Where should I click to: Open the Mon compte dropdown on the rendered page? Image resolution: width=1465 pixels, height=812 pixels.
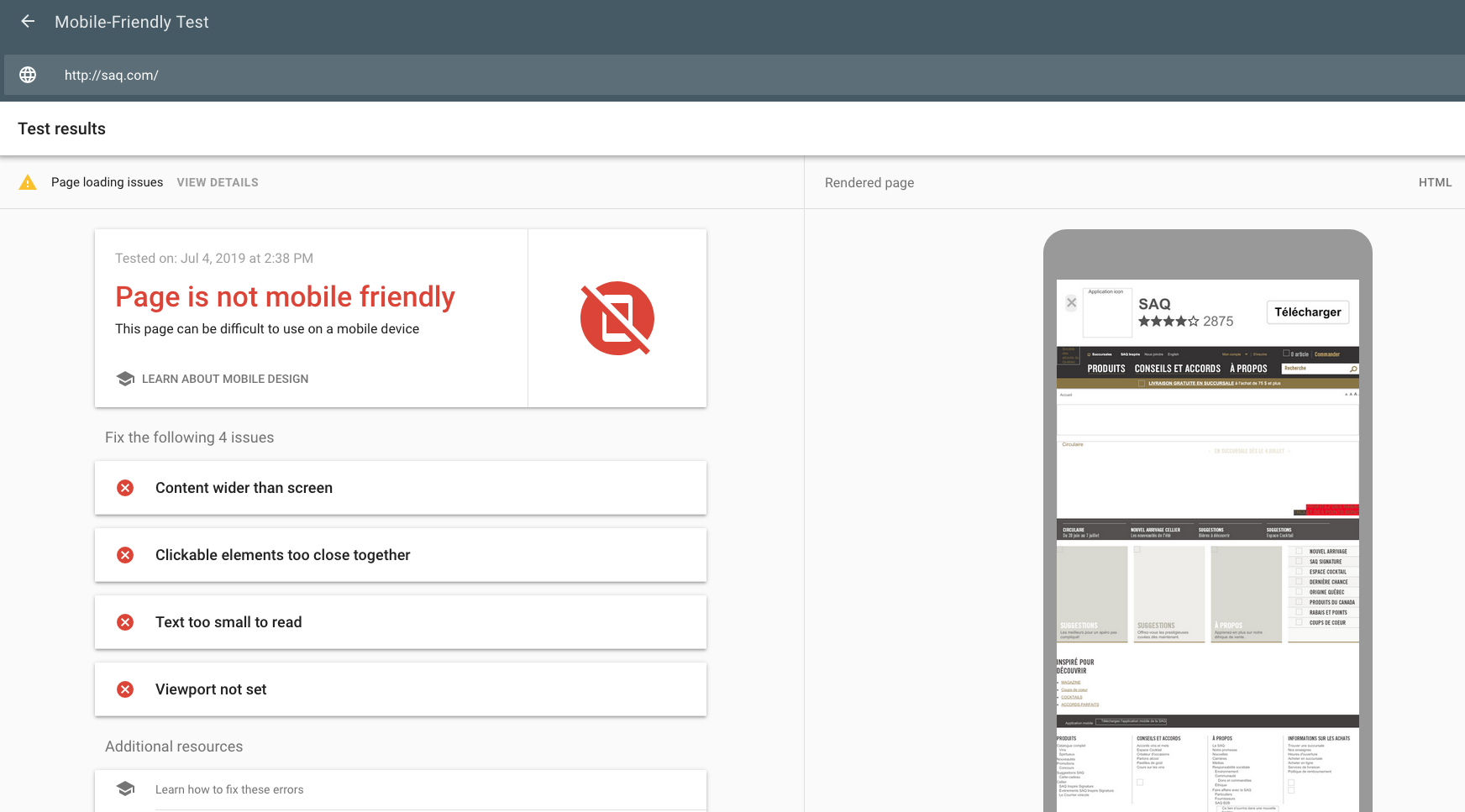pos(1232,354)
